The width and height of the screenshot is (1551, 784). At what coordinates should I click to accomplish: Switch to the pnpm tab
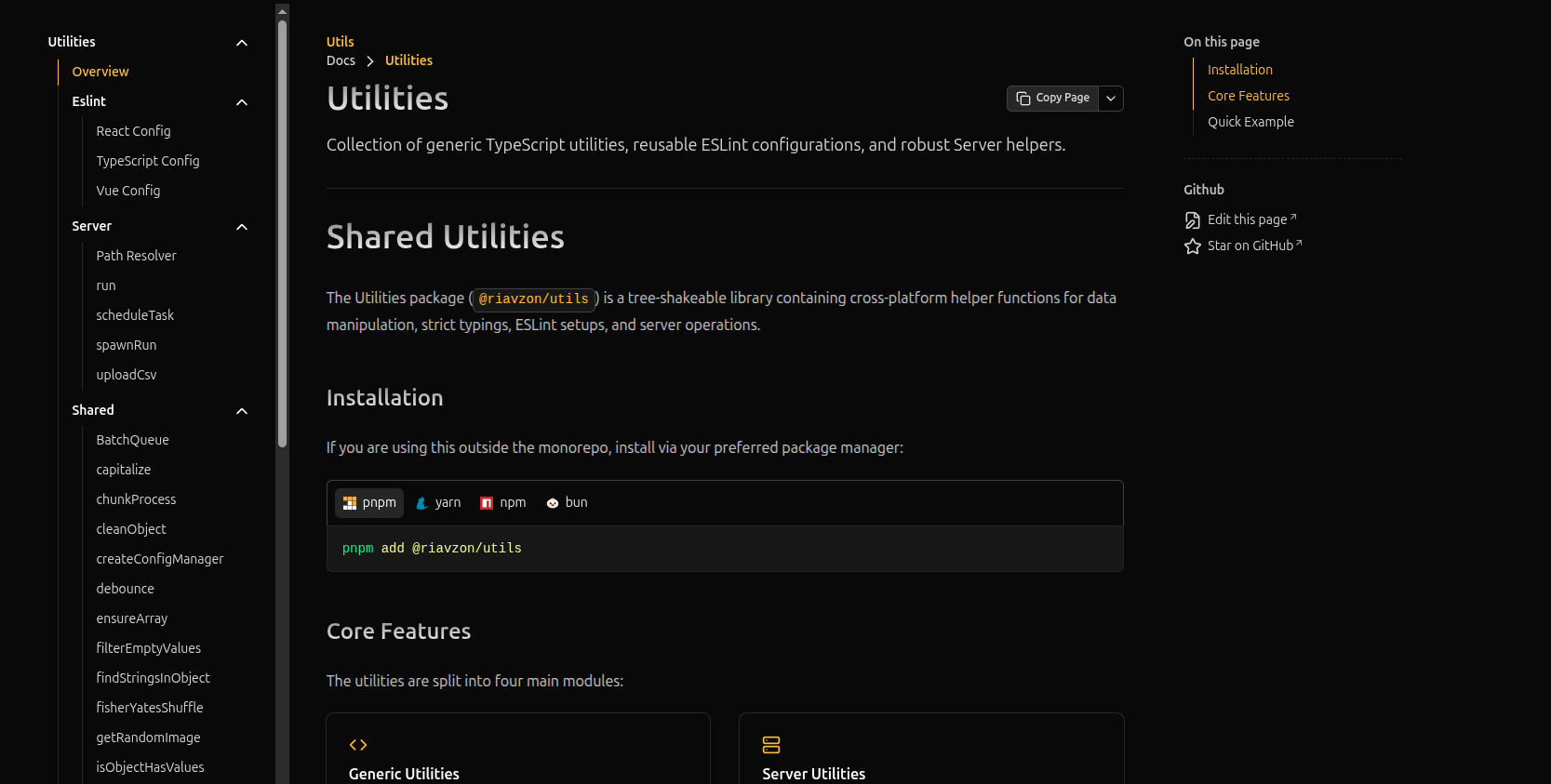tap(369, 503)
